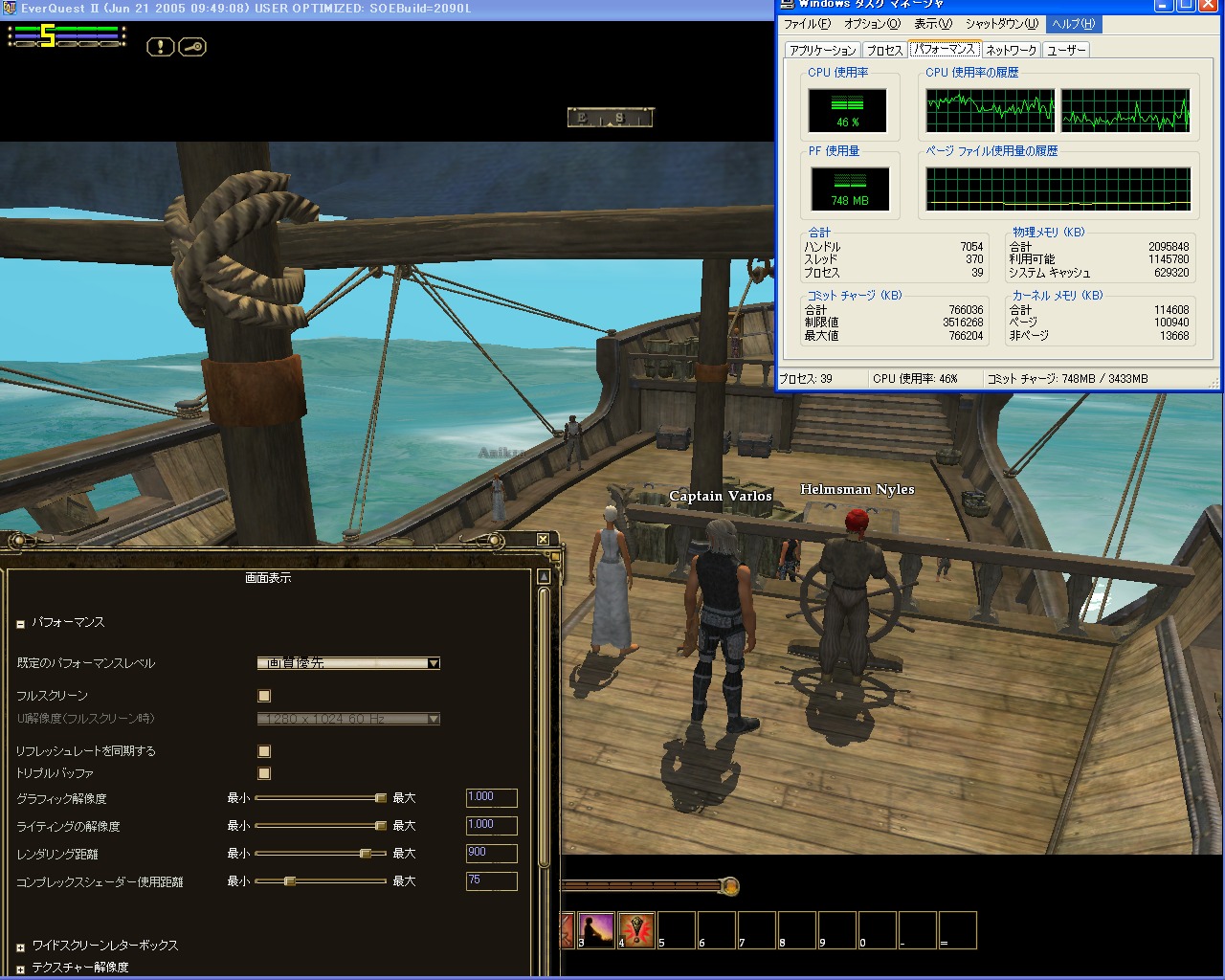Screen dimensions: 1225x980
Task: Click the shader distance value field showing 75
Action: [x=492, y=881]
